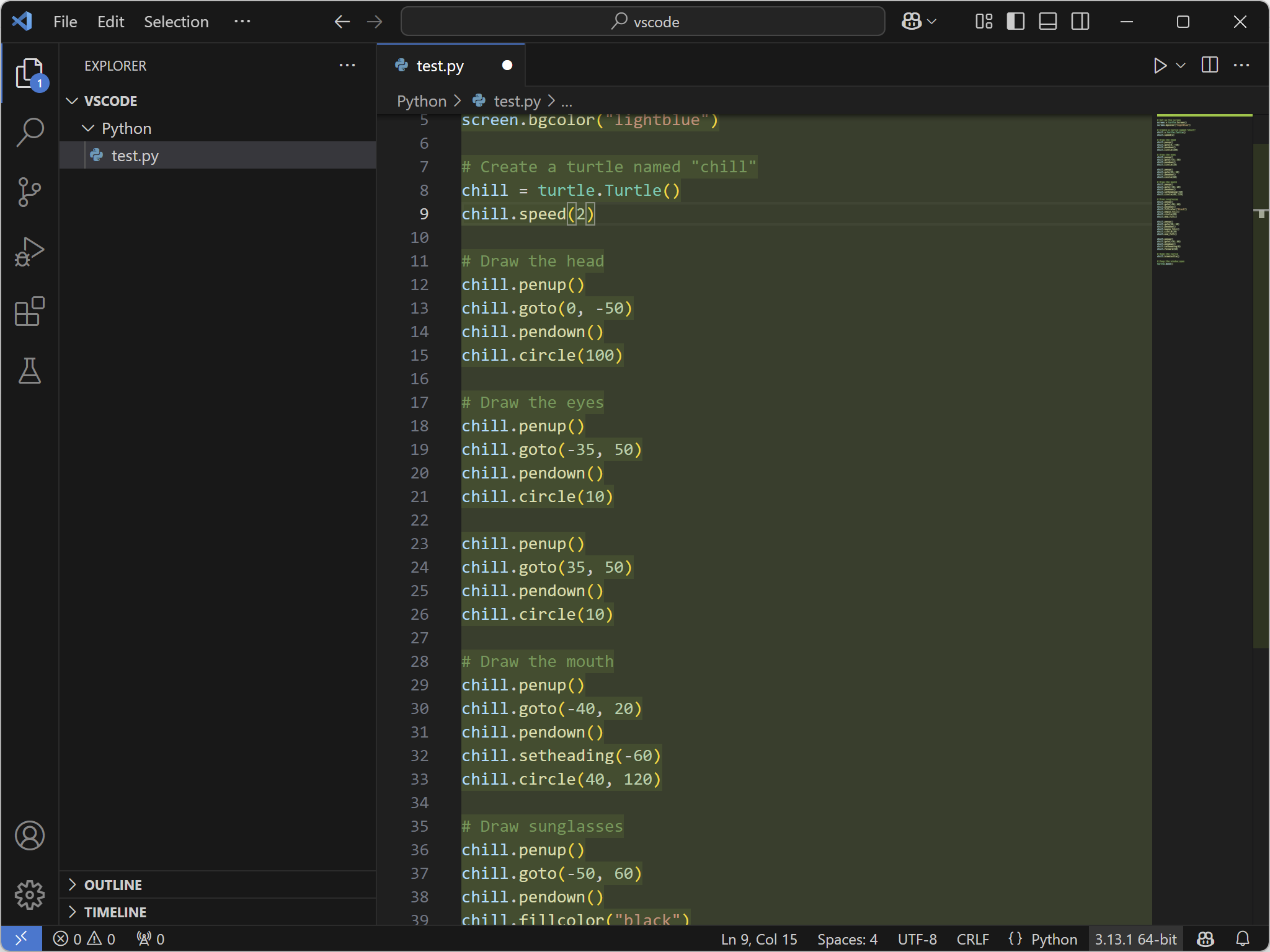
Task: Run the Python file with play button
Action: click(1160, 66)
